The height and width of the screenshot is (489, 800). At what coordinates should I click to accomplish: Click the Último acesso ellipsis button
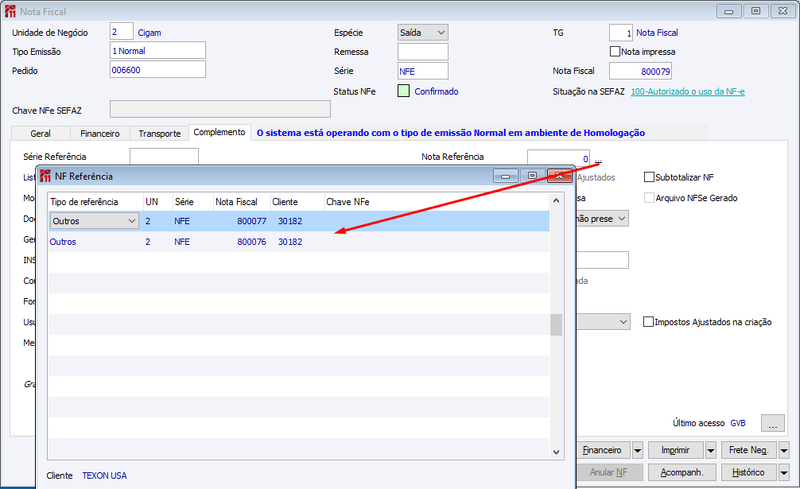coord(772,423)
